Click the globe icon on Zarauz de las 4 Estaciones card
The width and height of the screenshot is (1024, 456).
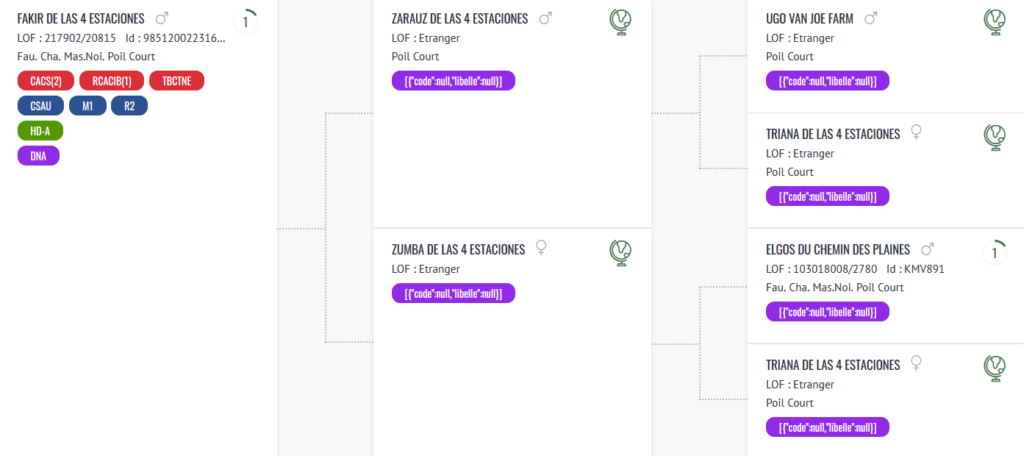click(x=621, y=22)
